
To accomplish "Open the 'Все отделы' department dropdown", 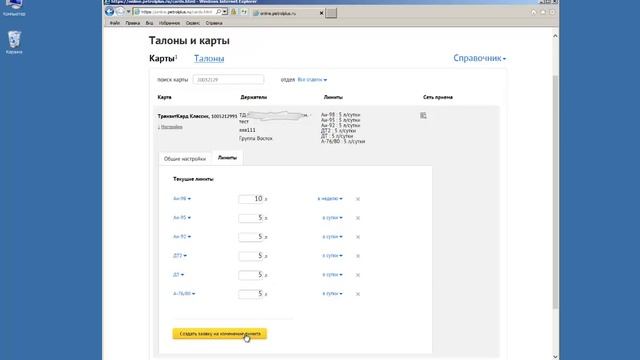I will [x=312, y=80].
